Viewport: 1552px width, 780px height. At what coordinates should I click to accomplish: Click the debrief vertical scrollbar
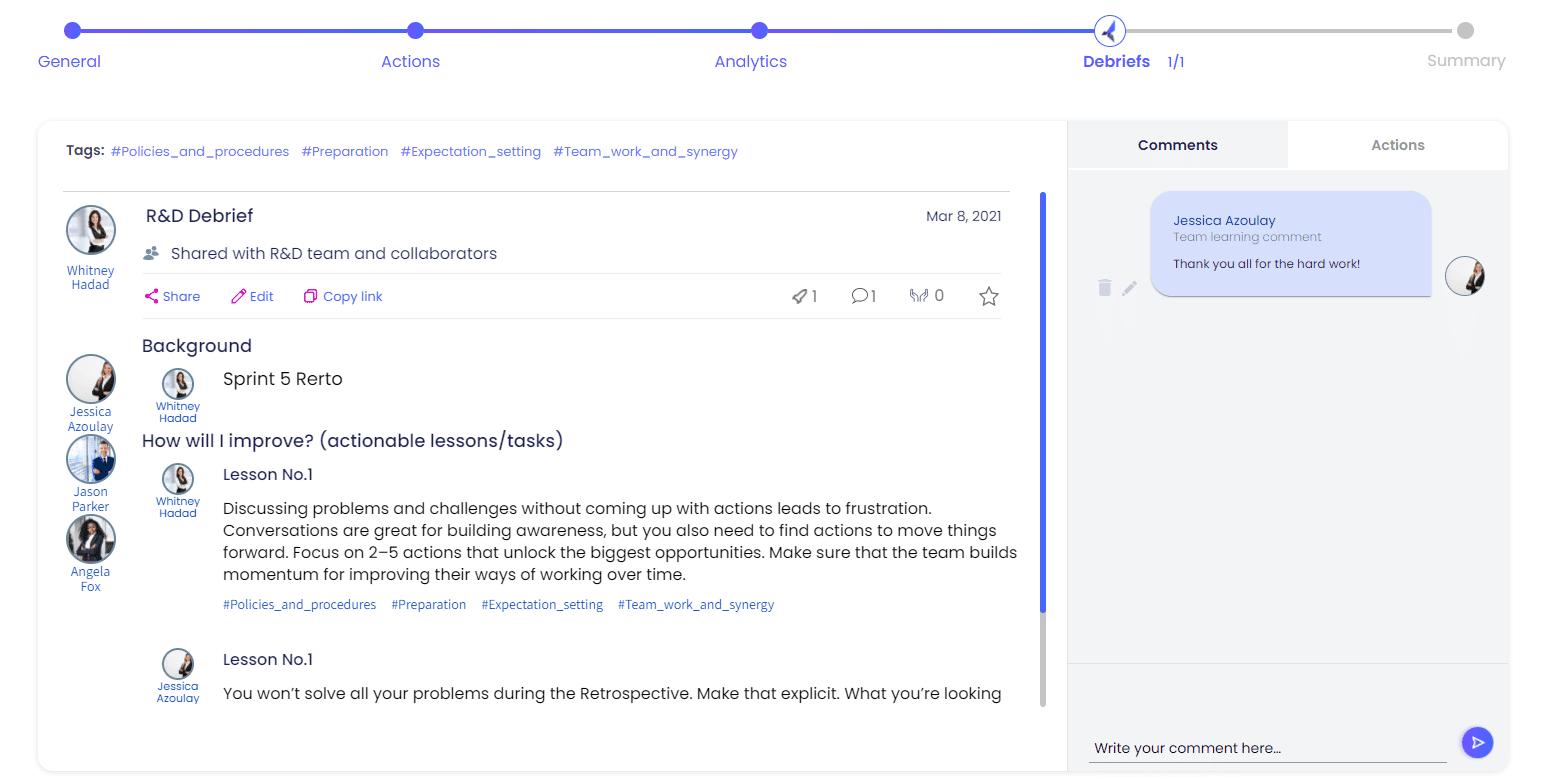(x=1043, y=400)
